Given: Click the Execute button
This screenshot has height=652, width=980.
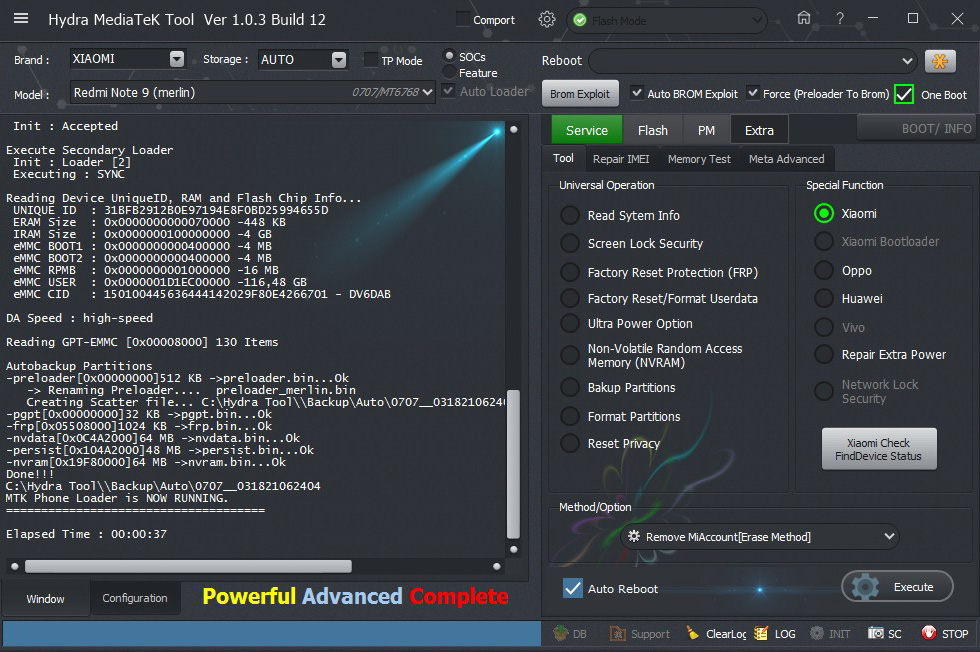Looking at the screenshot, I should pos(897,587).
